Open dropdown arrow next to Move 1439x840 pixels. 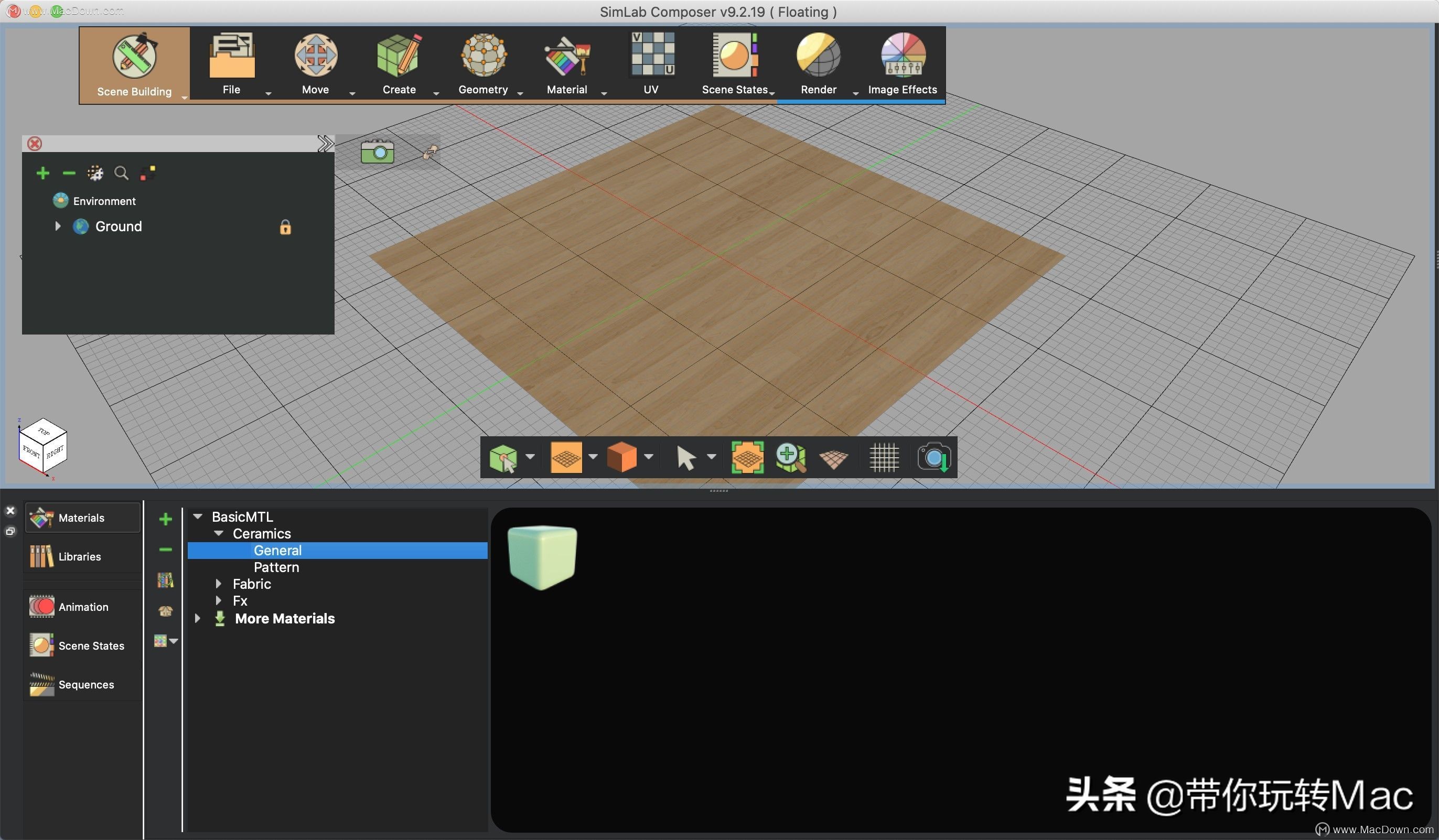[352, 93]
